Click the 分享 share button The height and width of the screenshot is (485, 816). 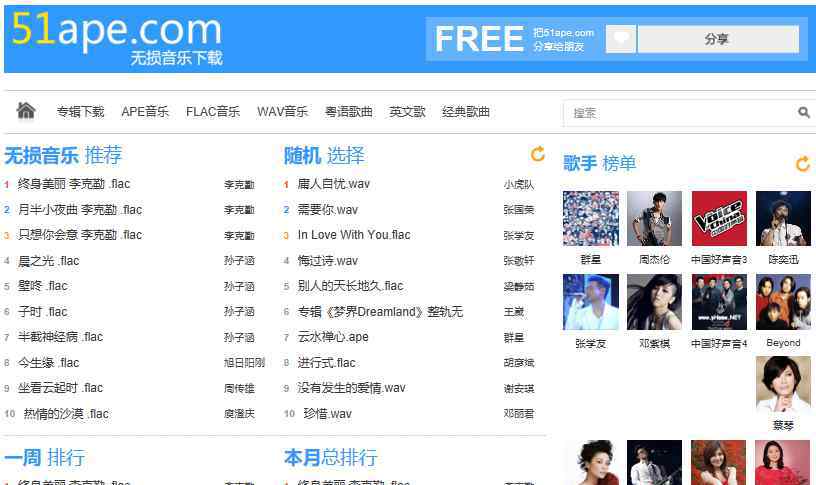pos(718,39)
